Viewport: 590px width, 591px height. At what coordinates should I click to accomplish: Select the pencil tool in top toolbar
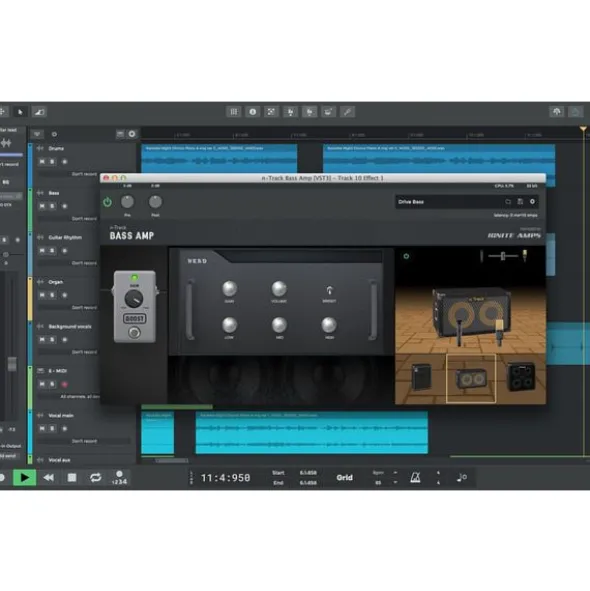(347, 112)
